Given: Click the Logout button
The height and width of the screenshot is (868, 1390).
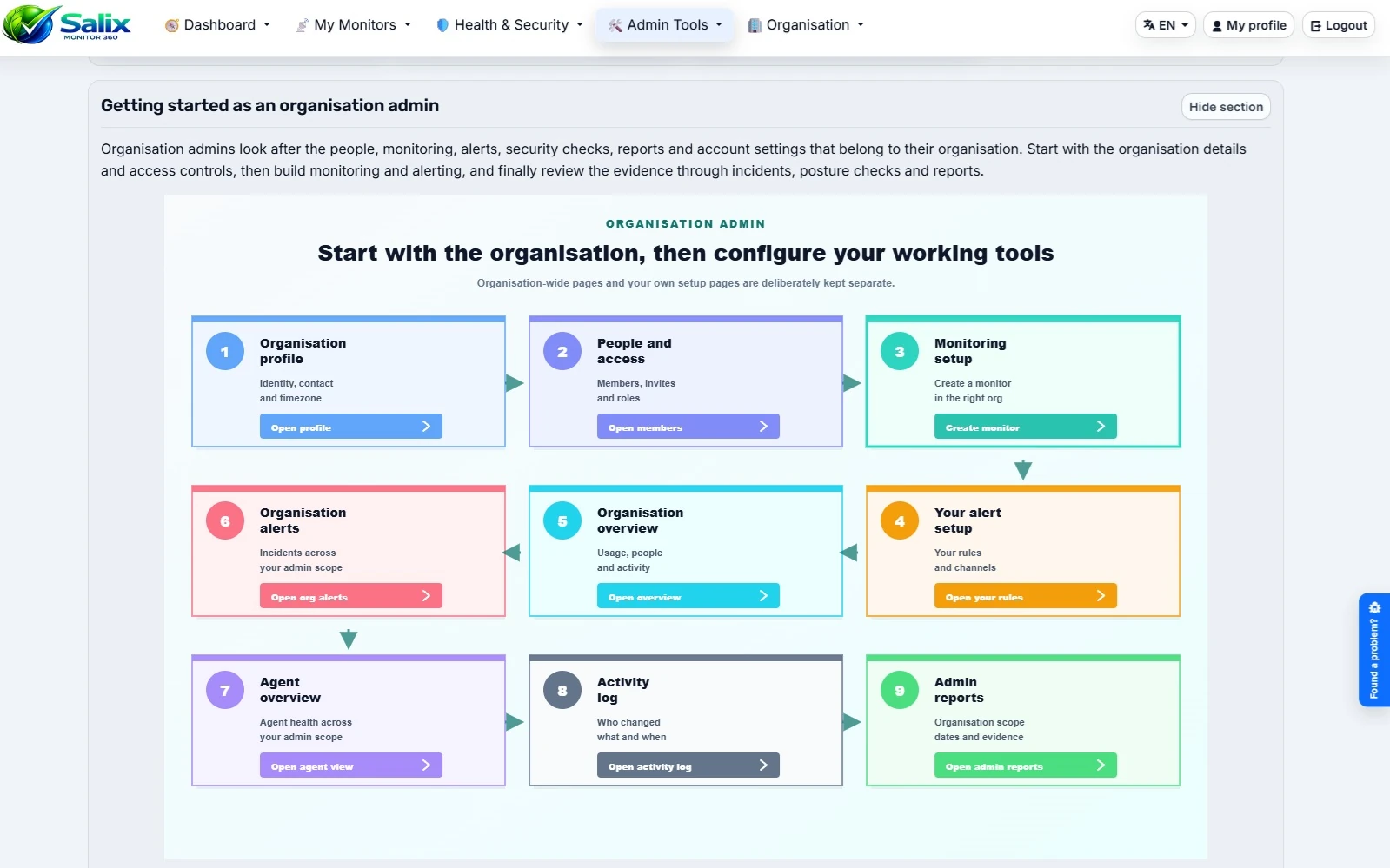Looking at the screenshot, I should point(1339,25).
